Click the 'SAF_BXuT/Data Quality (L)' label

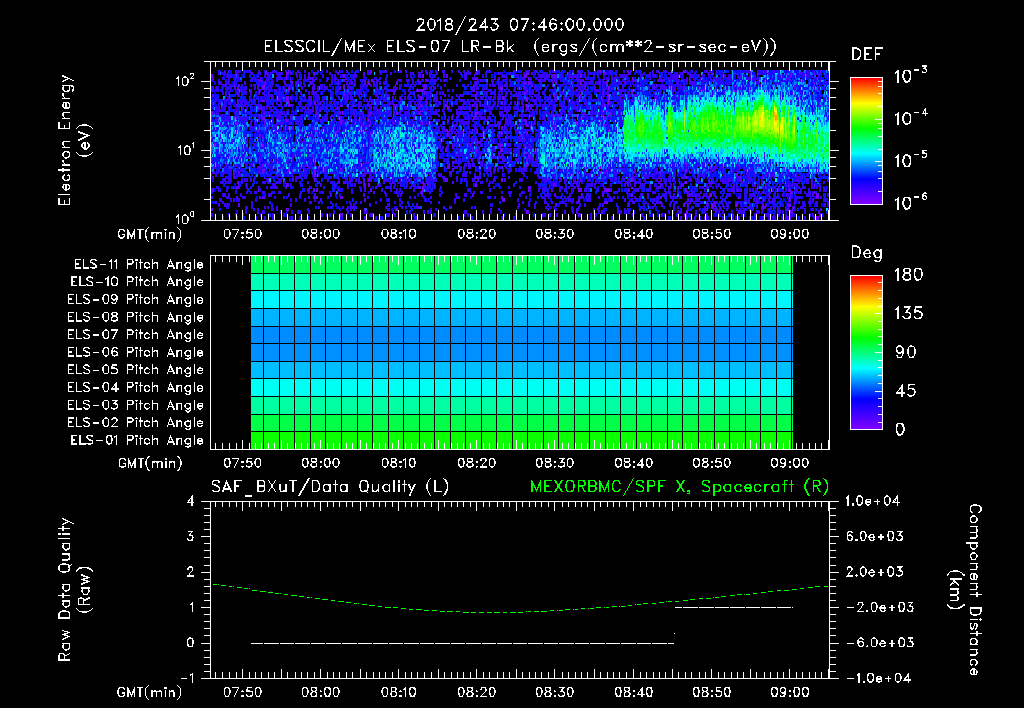point(330,487)
